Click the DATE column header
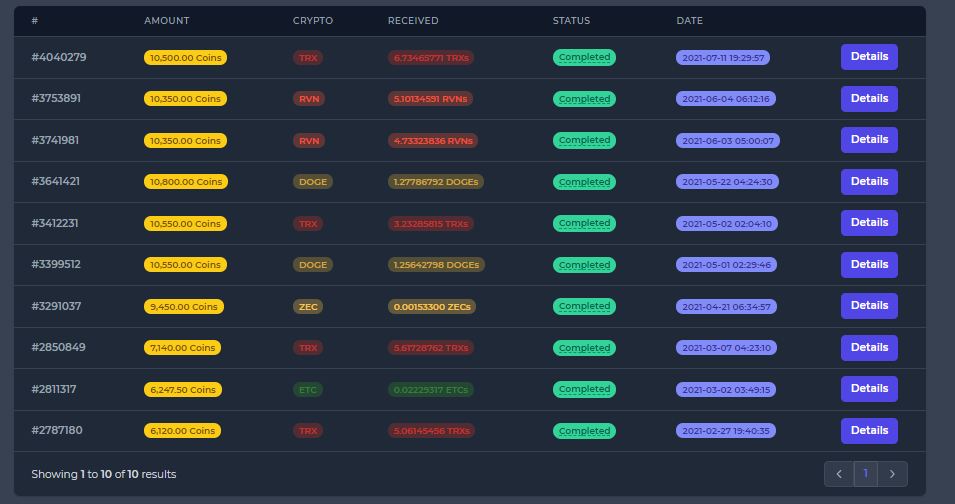This screenshot has width=955, height=504. click(689, 21)
